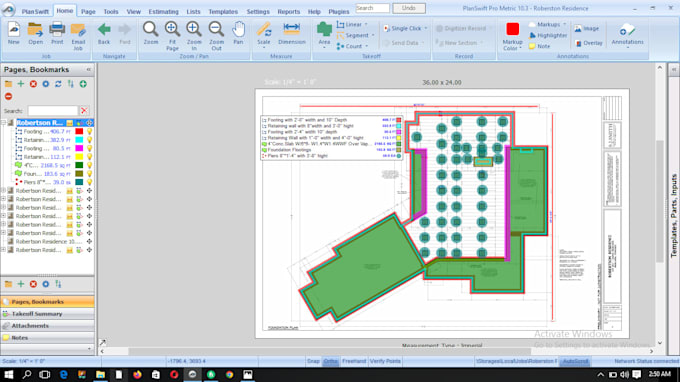Clear the Pages search with red X
680x382 pixels.
coord(84,111)
